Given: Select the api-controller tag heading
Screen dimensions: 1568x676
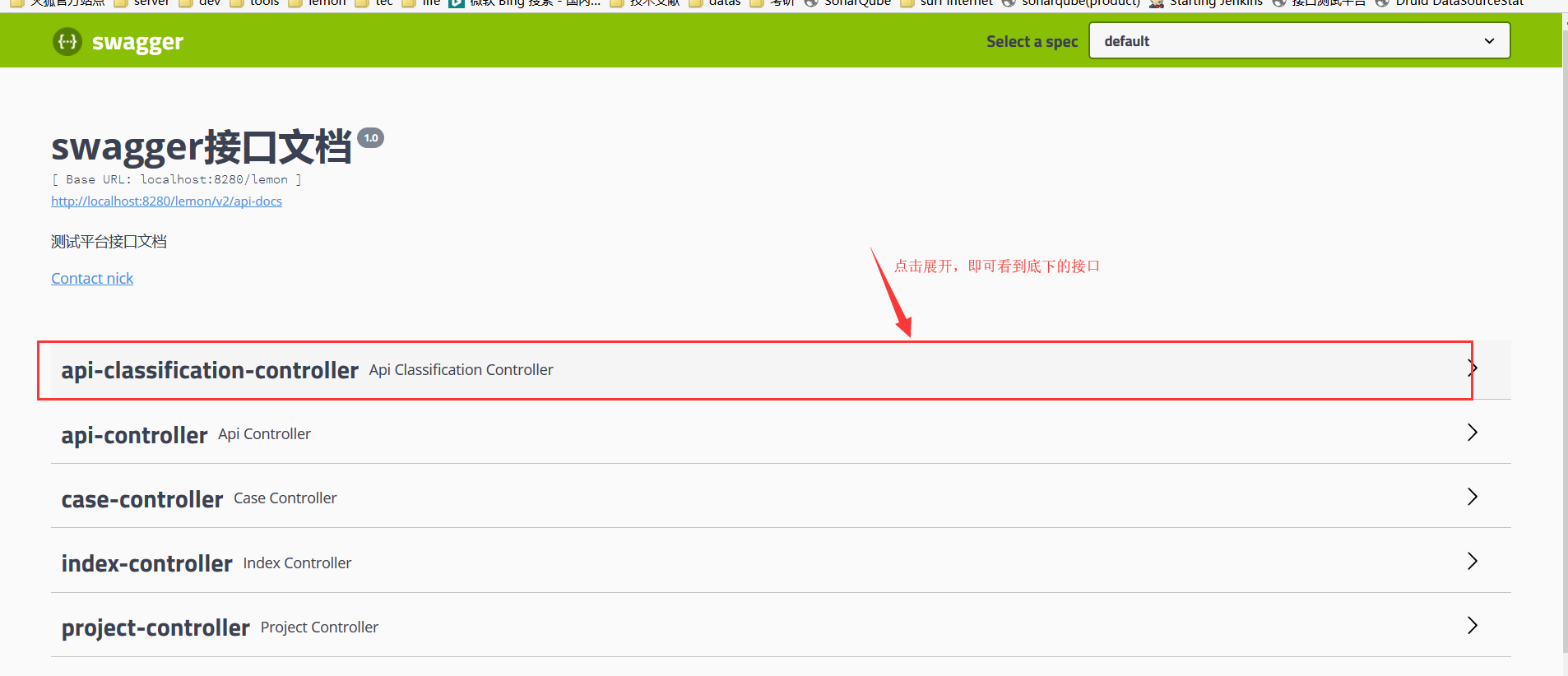Looking at the screenshot, I should pyautogui.click(x=134, y=435).
